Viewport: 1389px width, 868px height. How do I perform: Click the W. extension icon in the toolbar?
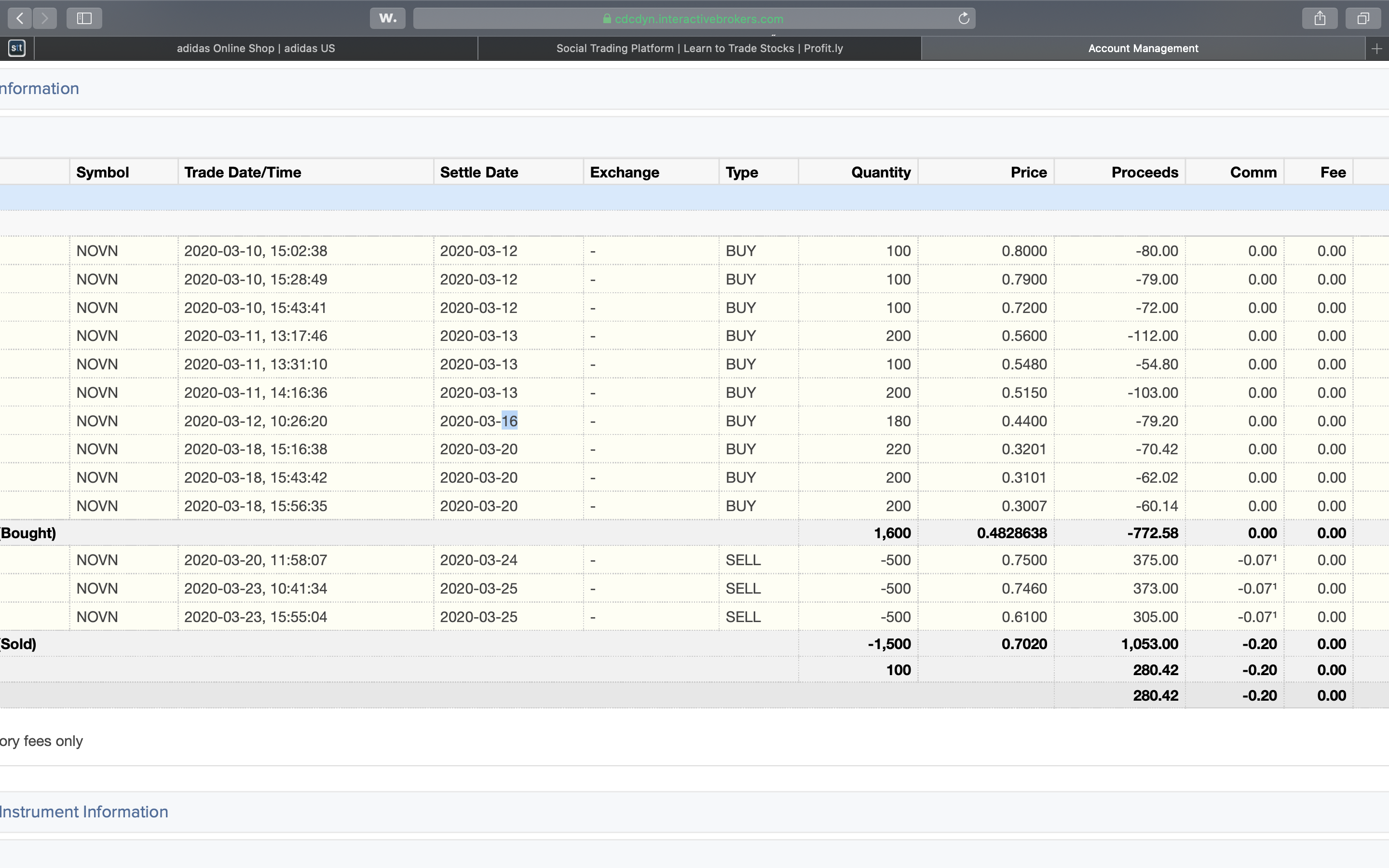387,18
